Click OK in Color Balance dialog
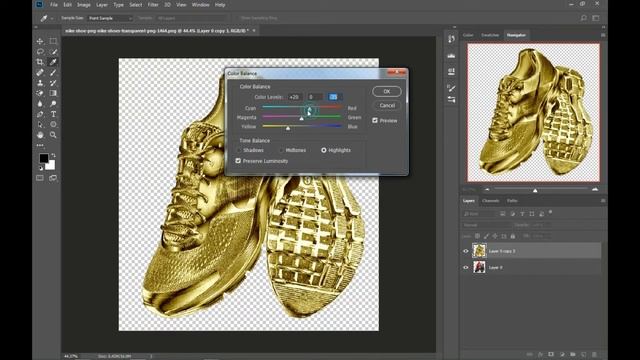 pos(387,91)
